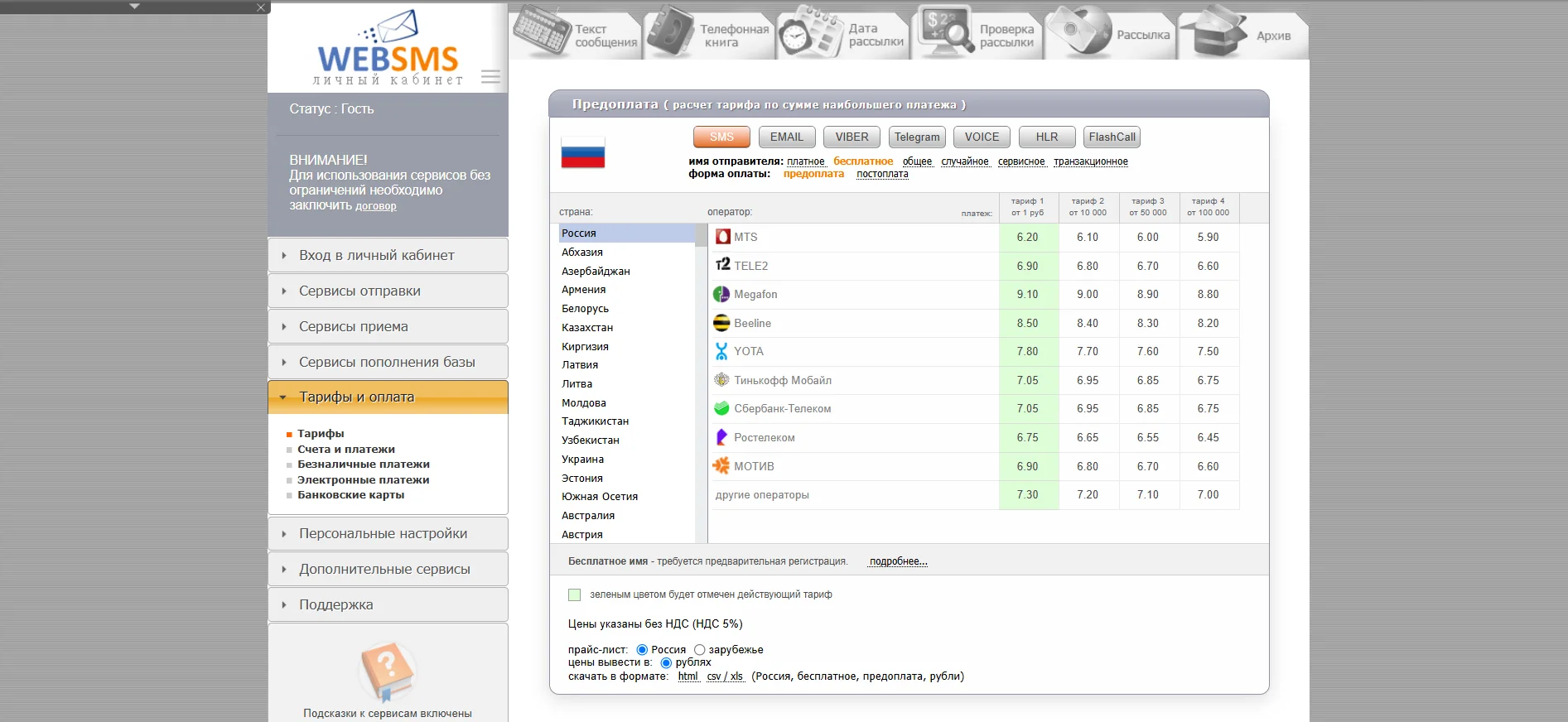Open the Рассылка disc icon
Screen dimensions: 1568x722
point(1079,31)
